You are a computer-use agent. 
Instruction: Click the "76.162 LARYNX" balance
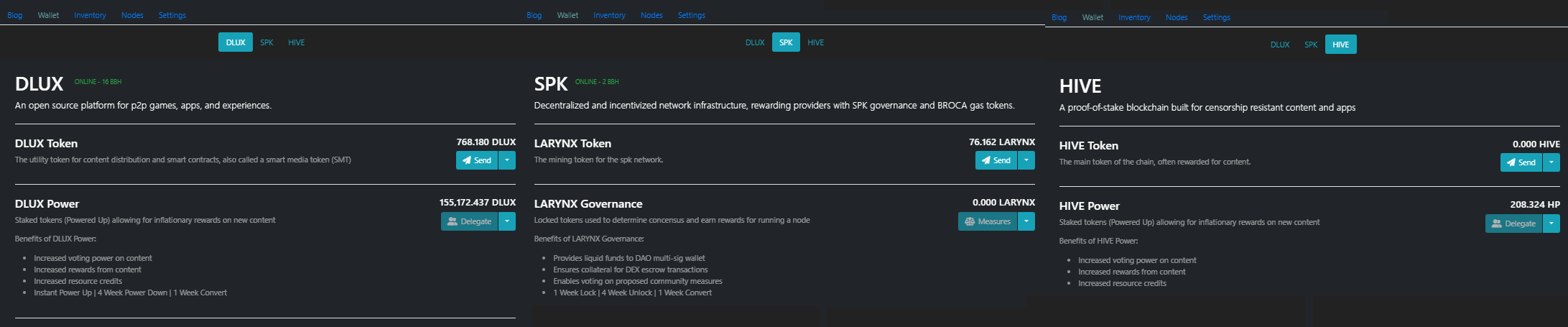1002,142
